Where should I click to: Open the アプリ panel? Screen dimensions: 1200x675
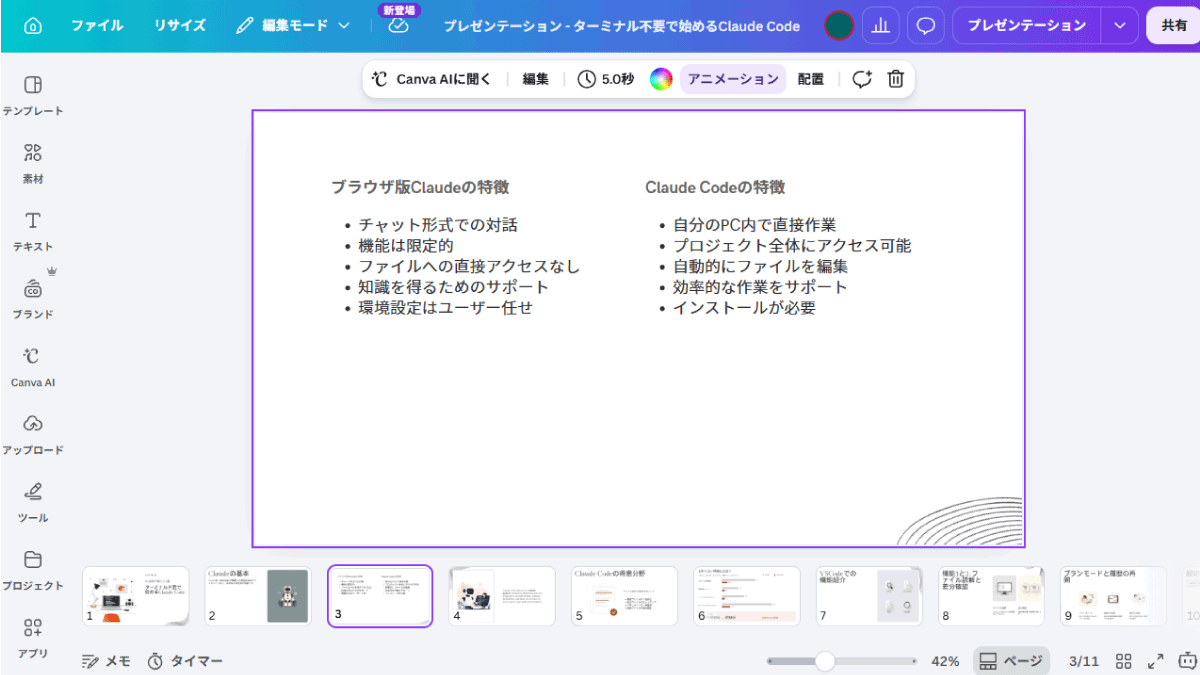tap(32, 638)
